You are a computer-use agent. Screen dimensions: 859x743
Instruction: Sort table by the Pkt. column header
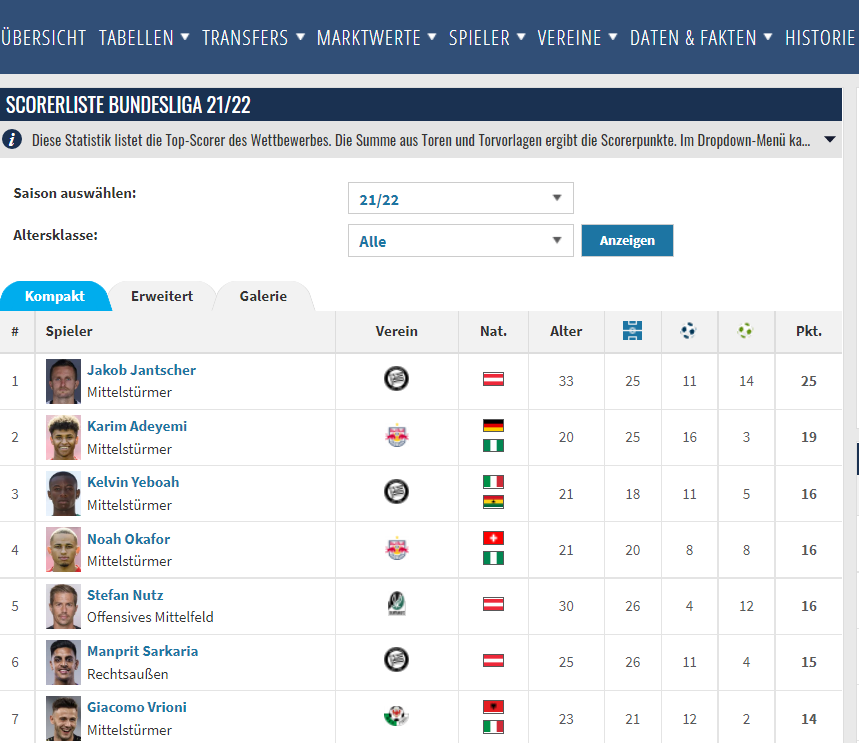[808, 331]
